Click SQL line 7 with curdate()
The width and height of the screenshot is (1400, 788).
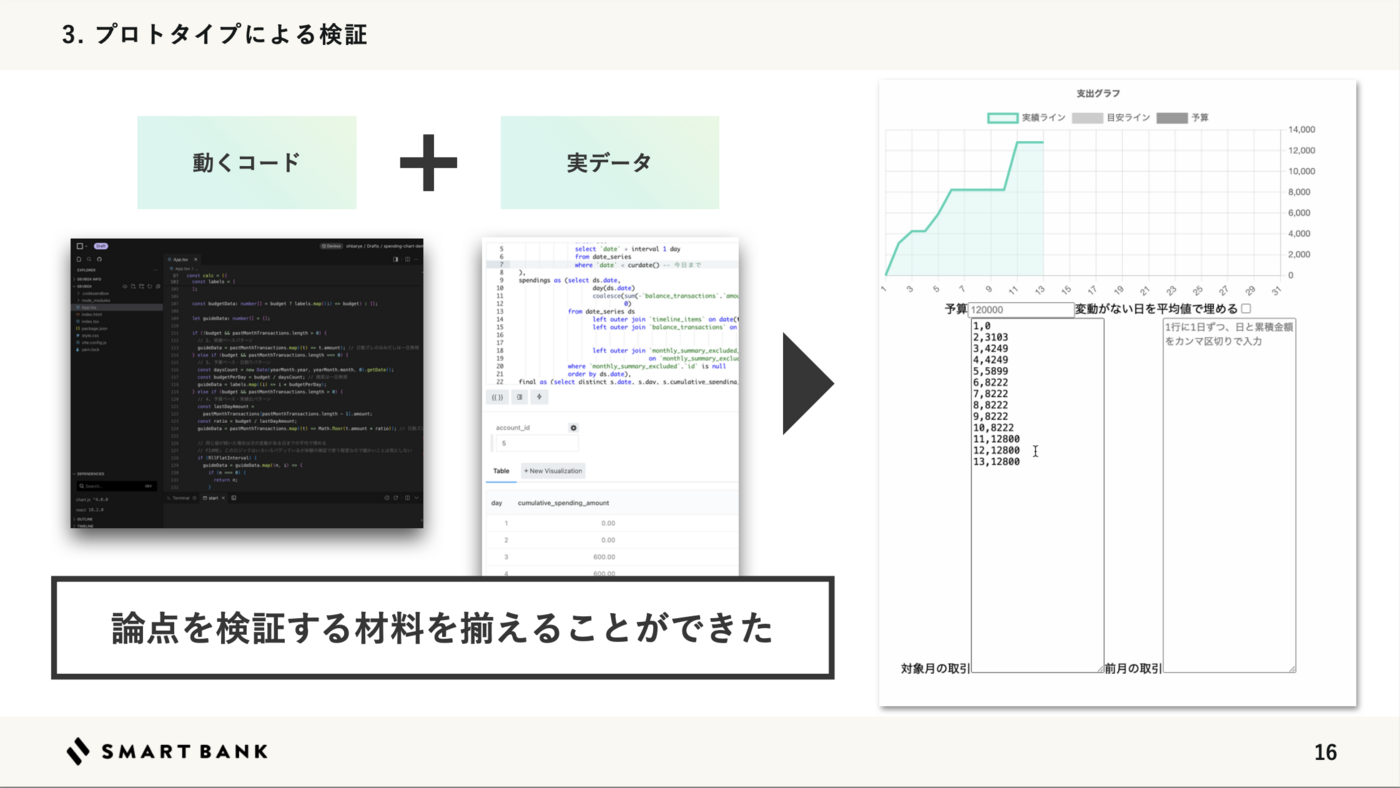tap(612, 264)
